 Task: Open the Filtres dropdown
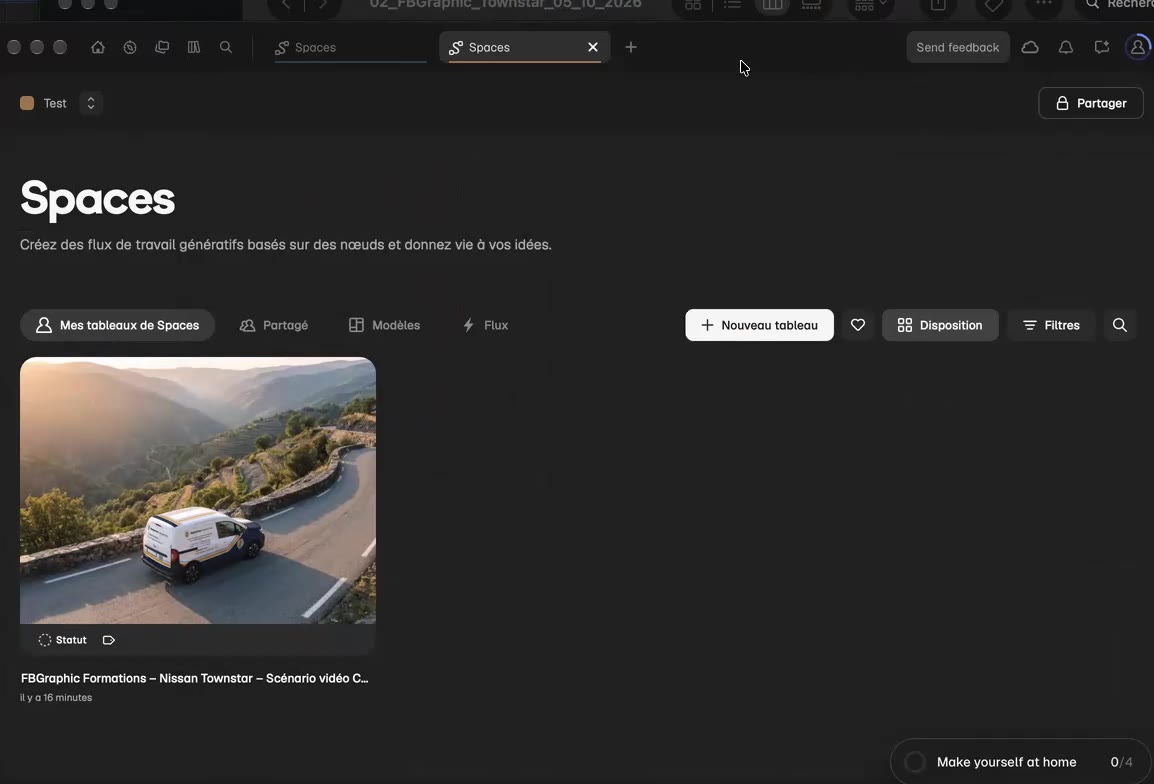(1051, 325)
